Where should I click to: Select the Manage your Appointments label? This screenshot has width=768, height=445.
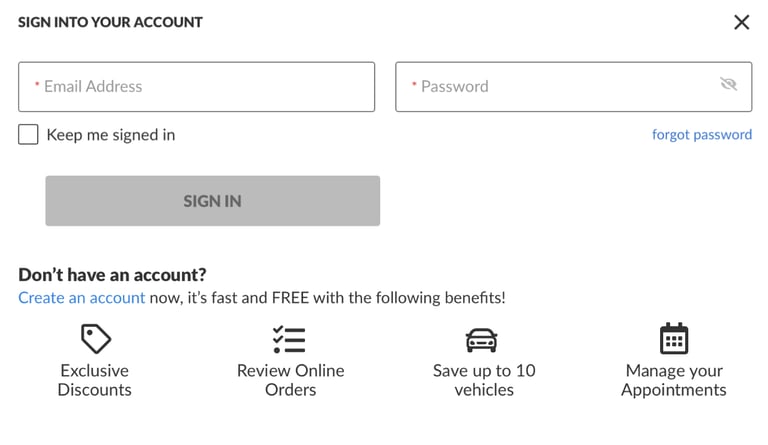(x=674, y=380)
